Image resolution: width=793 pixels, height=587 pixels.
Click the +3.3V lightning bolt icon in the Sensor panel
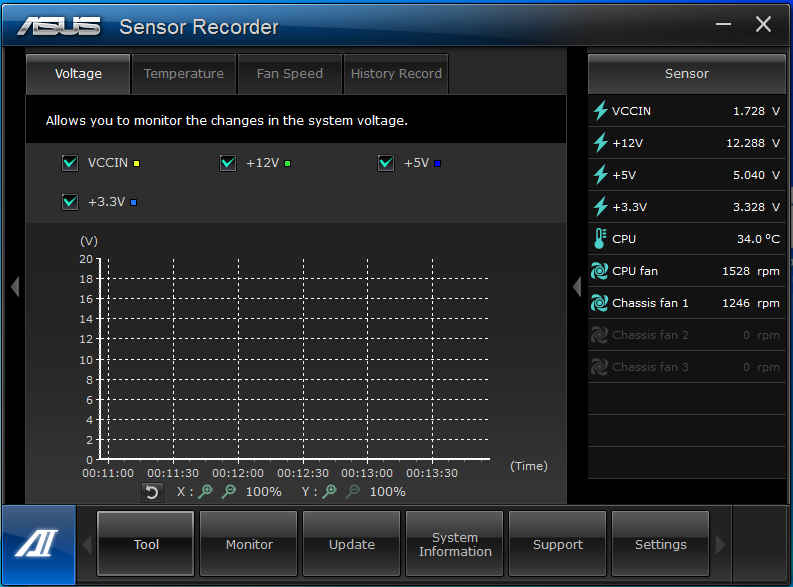[x=600, y=206]
